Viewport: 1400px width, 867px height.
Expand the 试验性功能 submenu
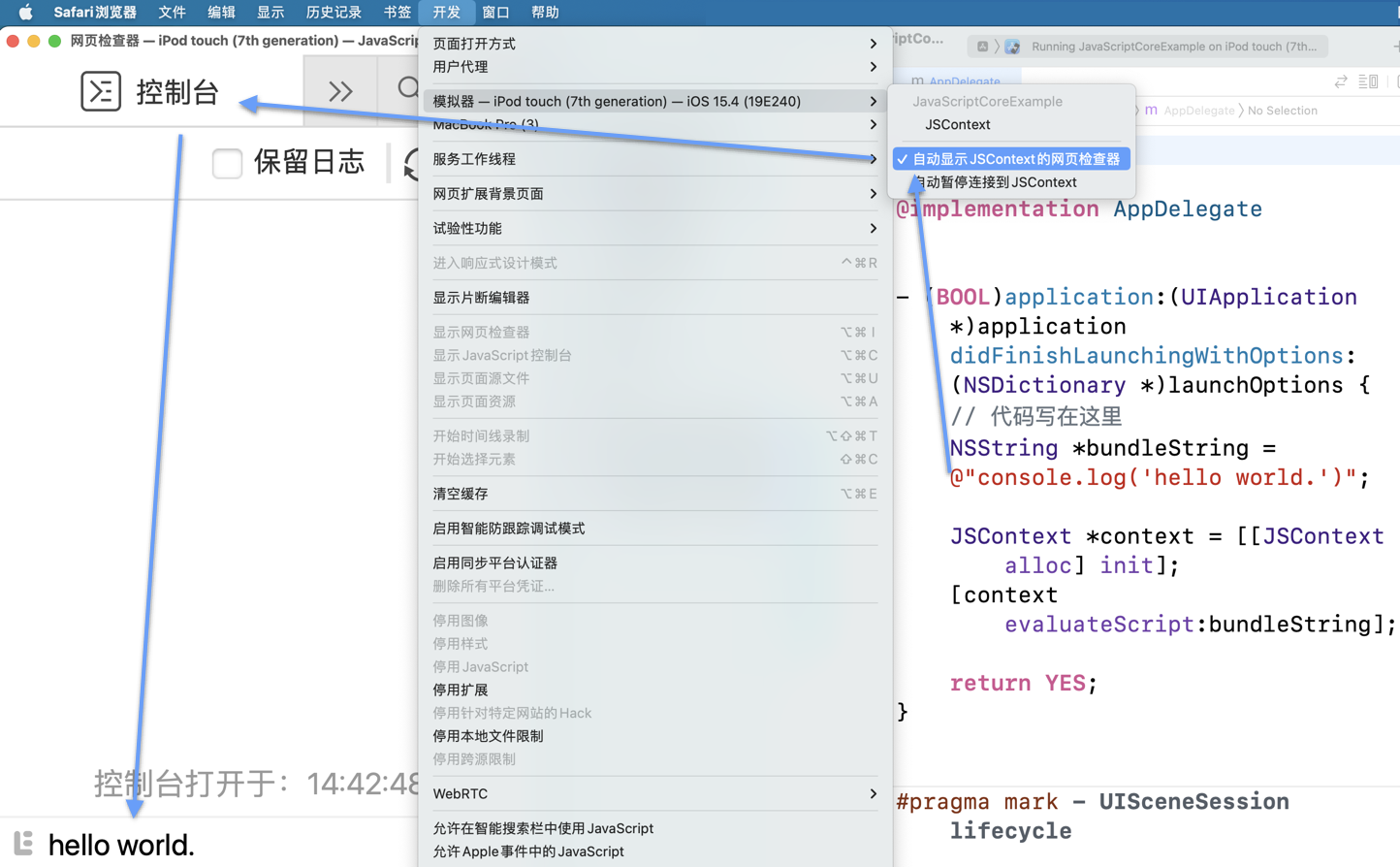[654, 229]
